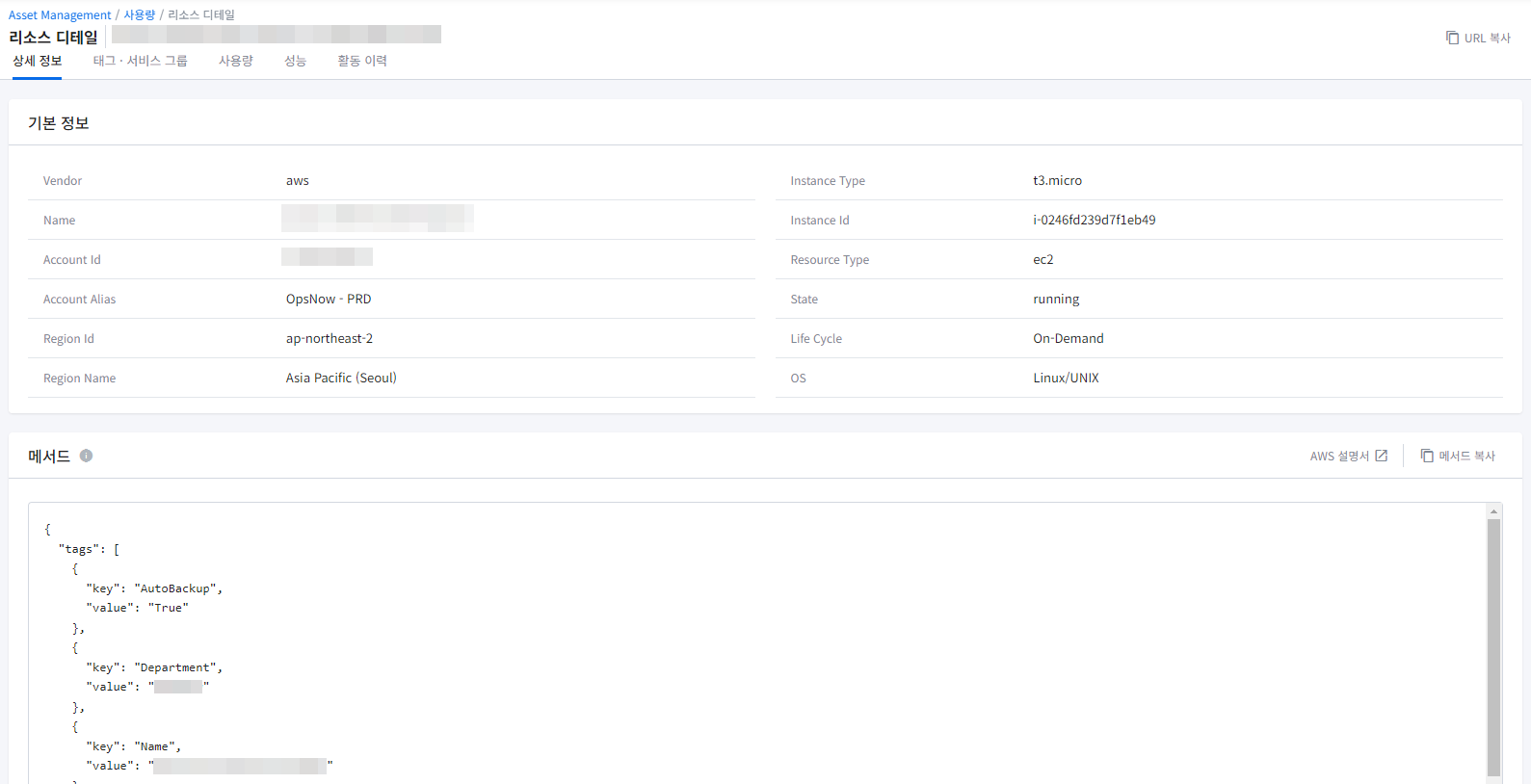Click the "AutoBackup" key in the JSON
This screenshot has width=1531, height=784.
pos(175,588)
